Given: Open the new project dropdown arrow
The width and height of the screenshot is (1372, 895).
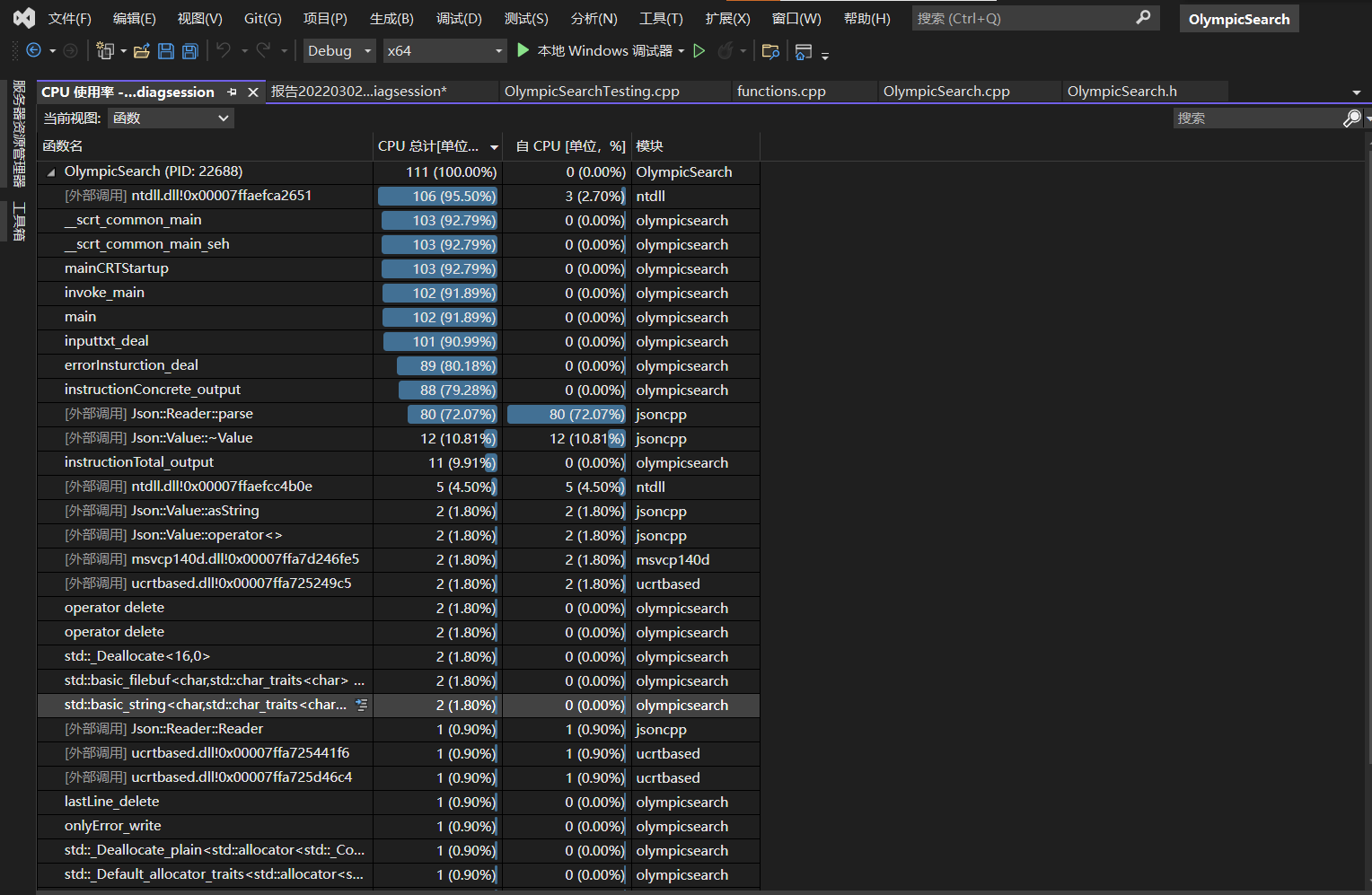Looking at the screenshot, I should point(123,51).
